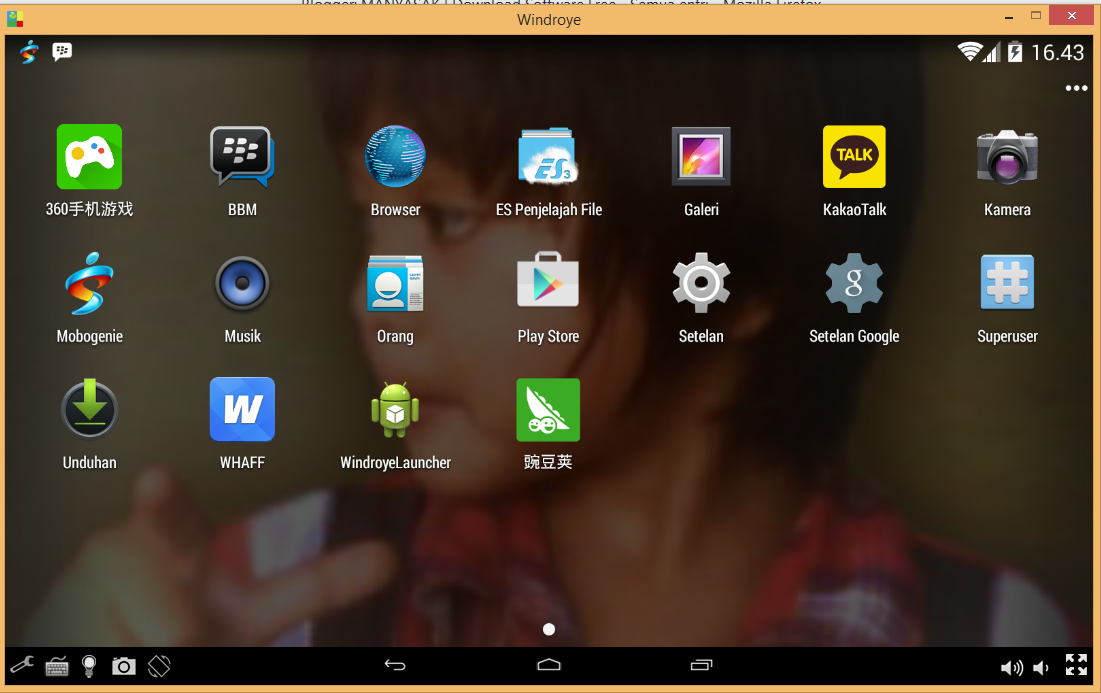Launch the BBM app
This screenshot has height=693, width=1101.
pos(242,157)
